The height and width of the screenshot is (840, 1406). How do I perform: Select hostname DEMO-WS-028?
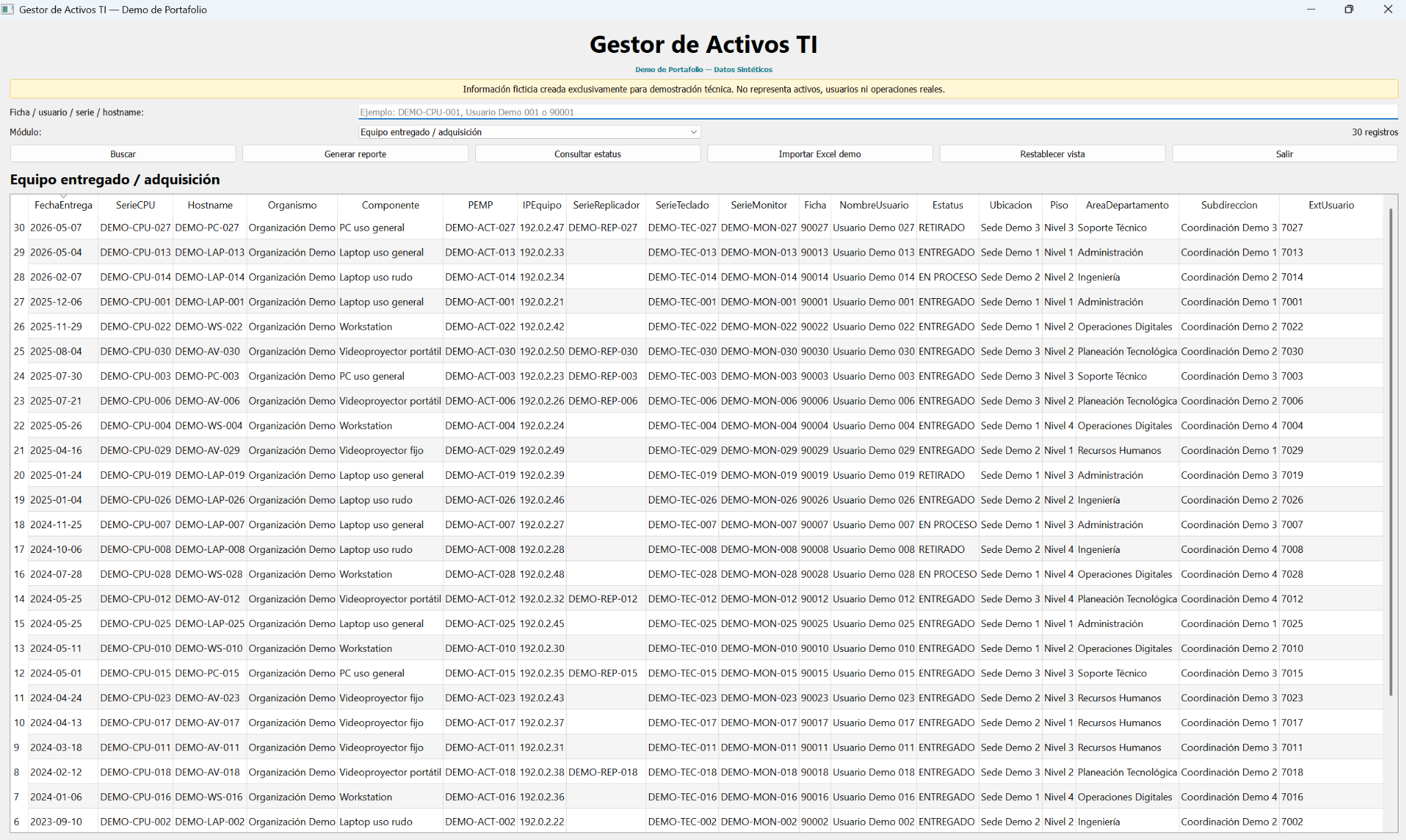pyautogui.click(x=209, y=574)
